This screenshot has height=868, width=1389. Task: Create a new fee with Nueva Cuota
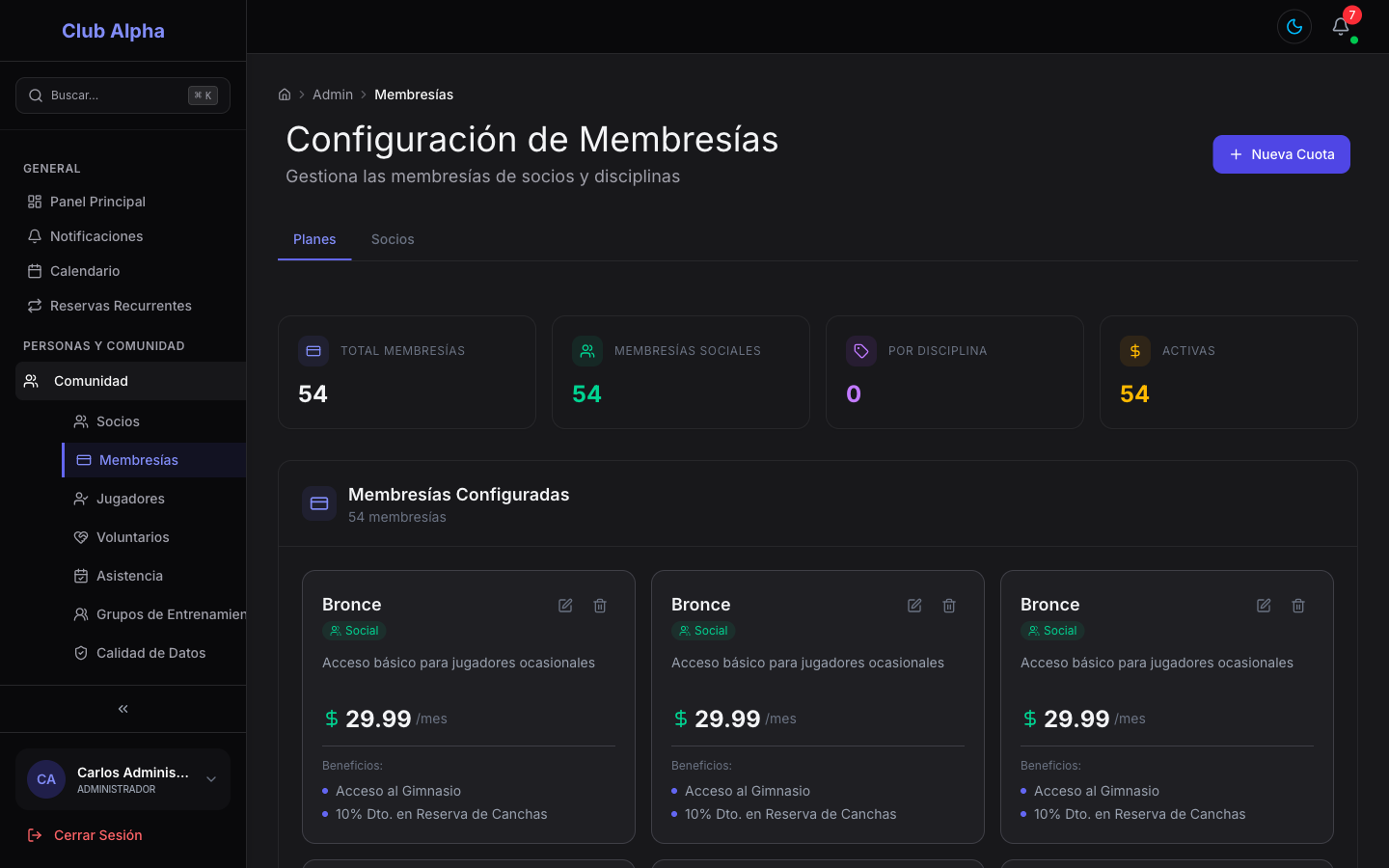[x=1281, y=154]
